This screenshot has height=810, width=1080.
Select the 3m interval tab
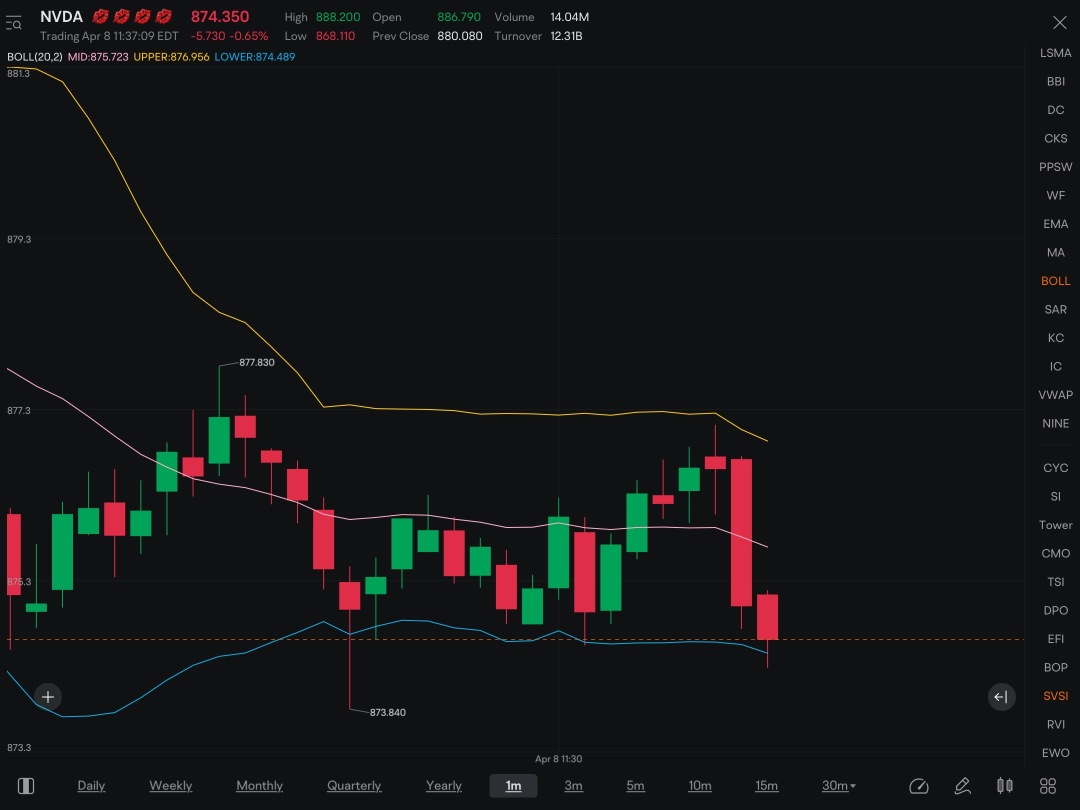(574, 786)
